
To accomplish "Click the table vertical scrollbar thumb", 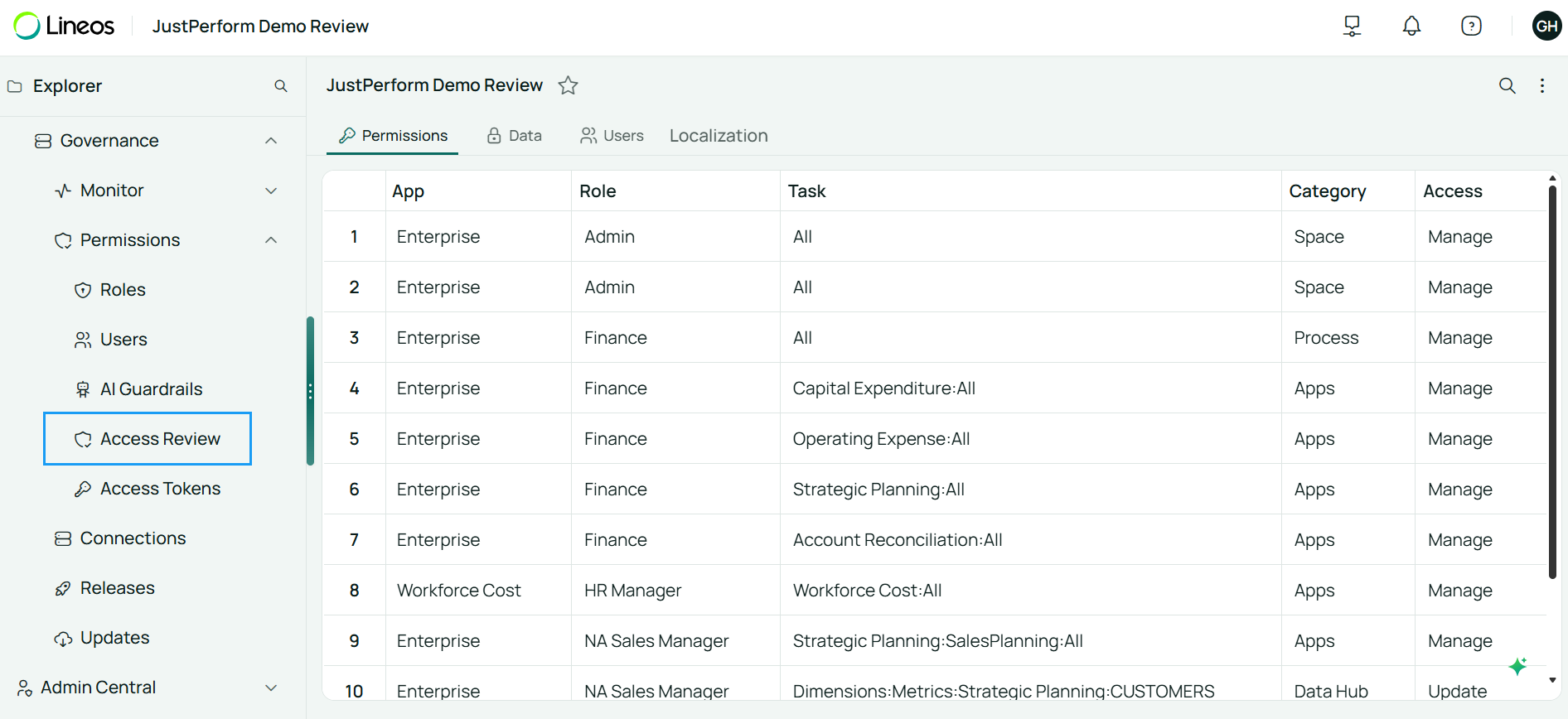I will pyautogui.click(x=1552, y=382).
